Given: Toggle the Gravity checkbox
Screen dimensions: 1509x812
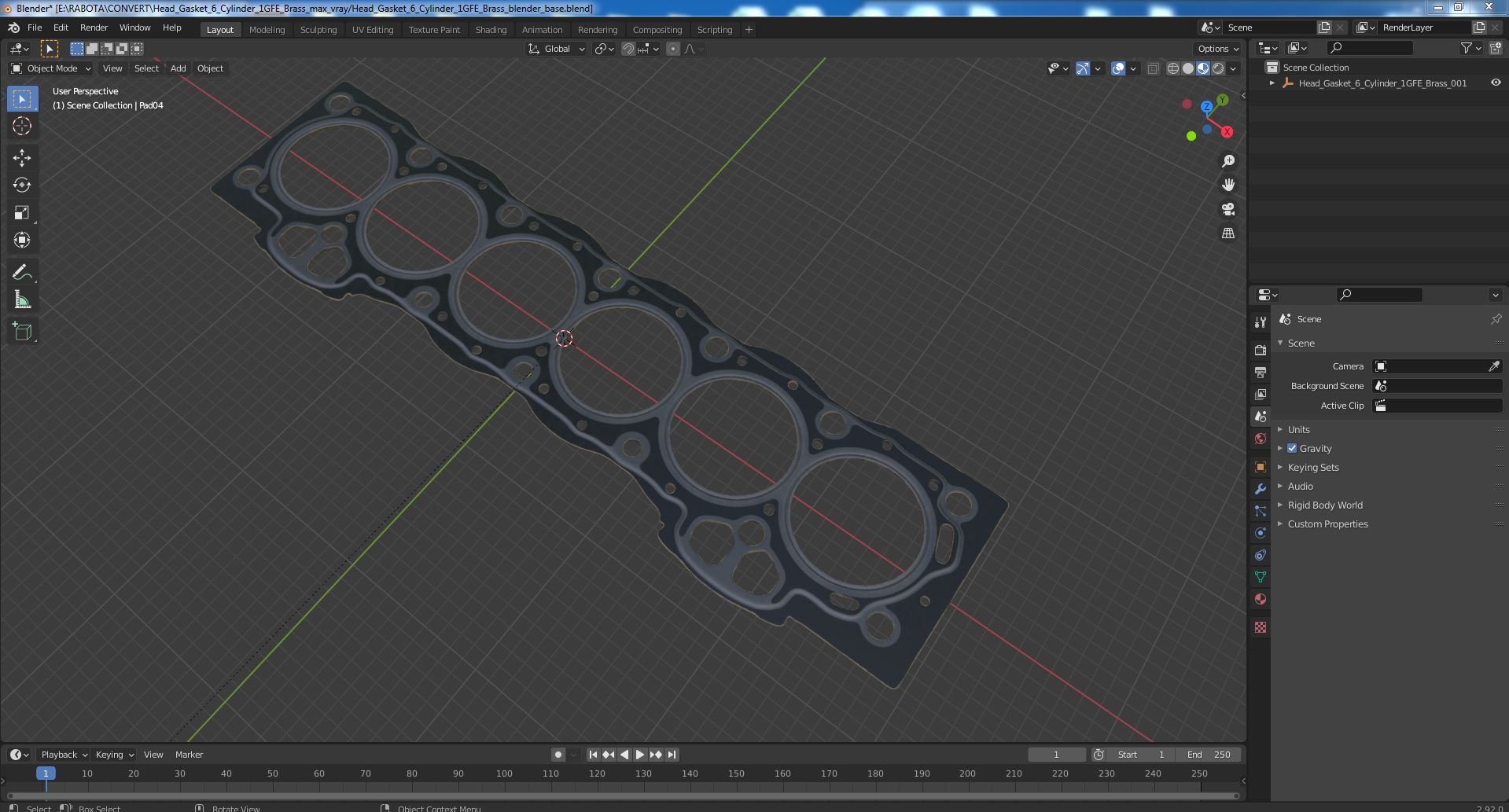Looking at the screenshot, I should coord(1292,448).
